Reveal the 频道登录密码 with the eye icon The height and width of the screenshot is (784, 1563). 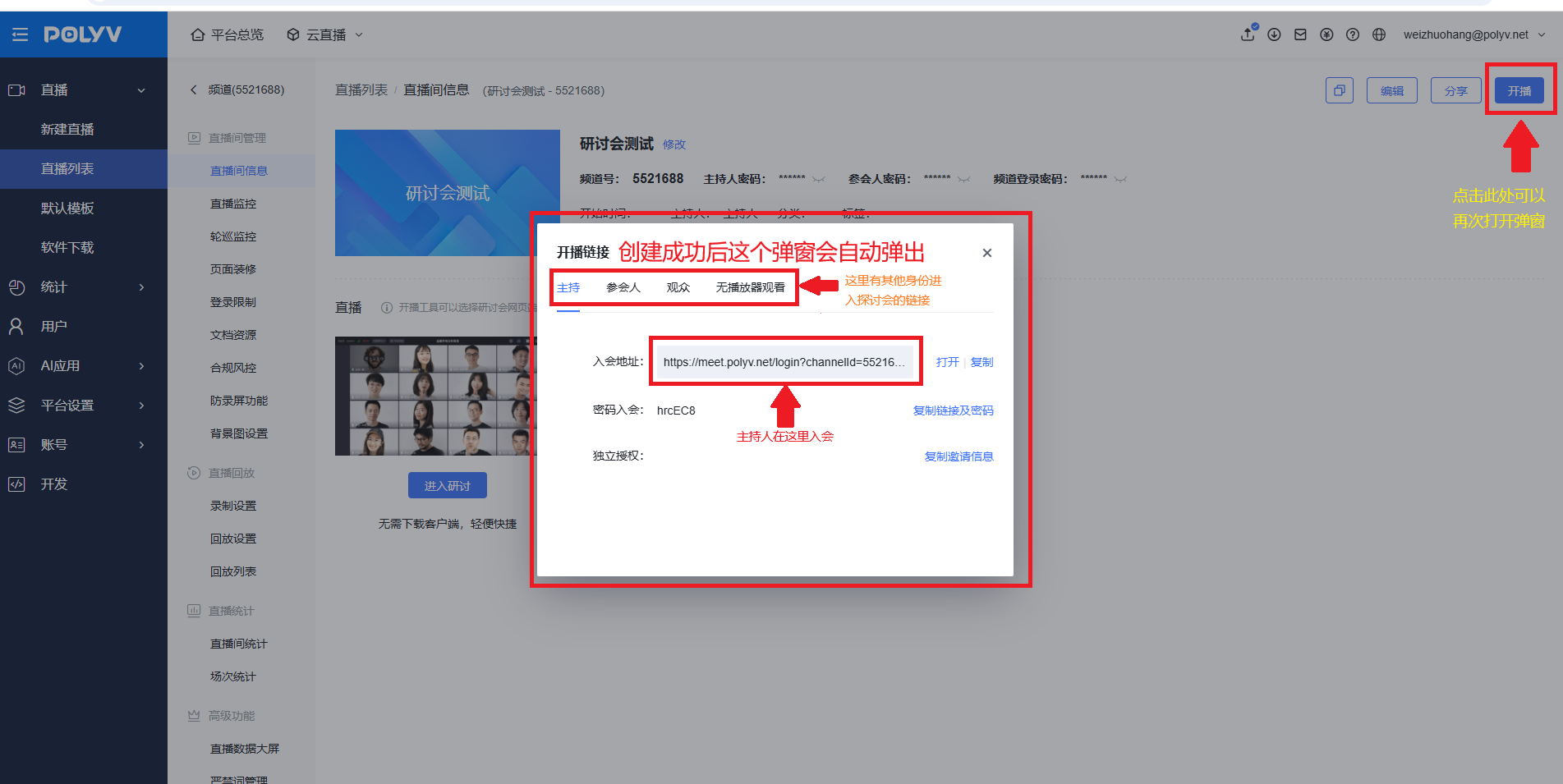coord(1120,179)
